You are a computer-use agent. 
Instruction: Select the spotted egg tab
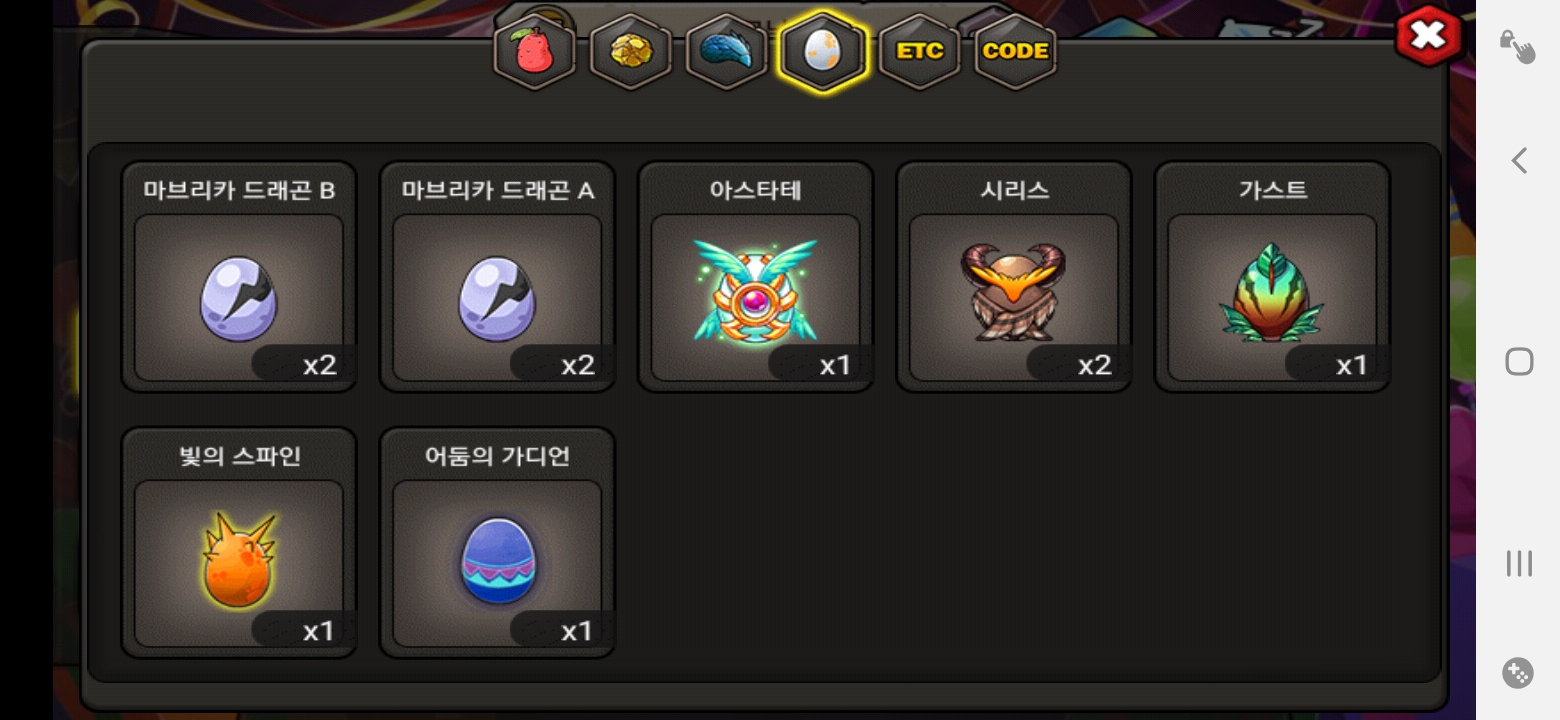click(823, 51)
